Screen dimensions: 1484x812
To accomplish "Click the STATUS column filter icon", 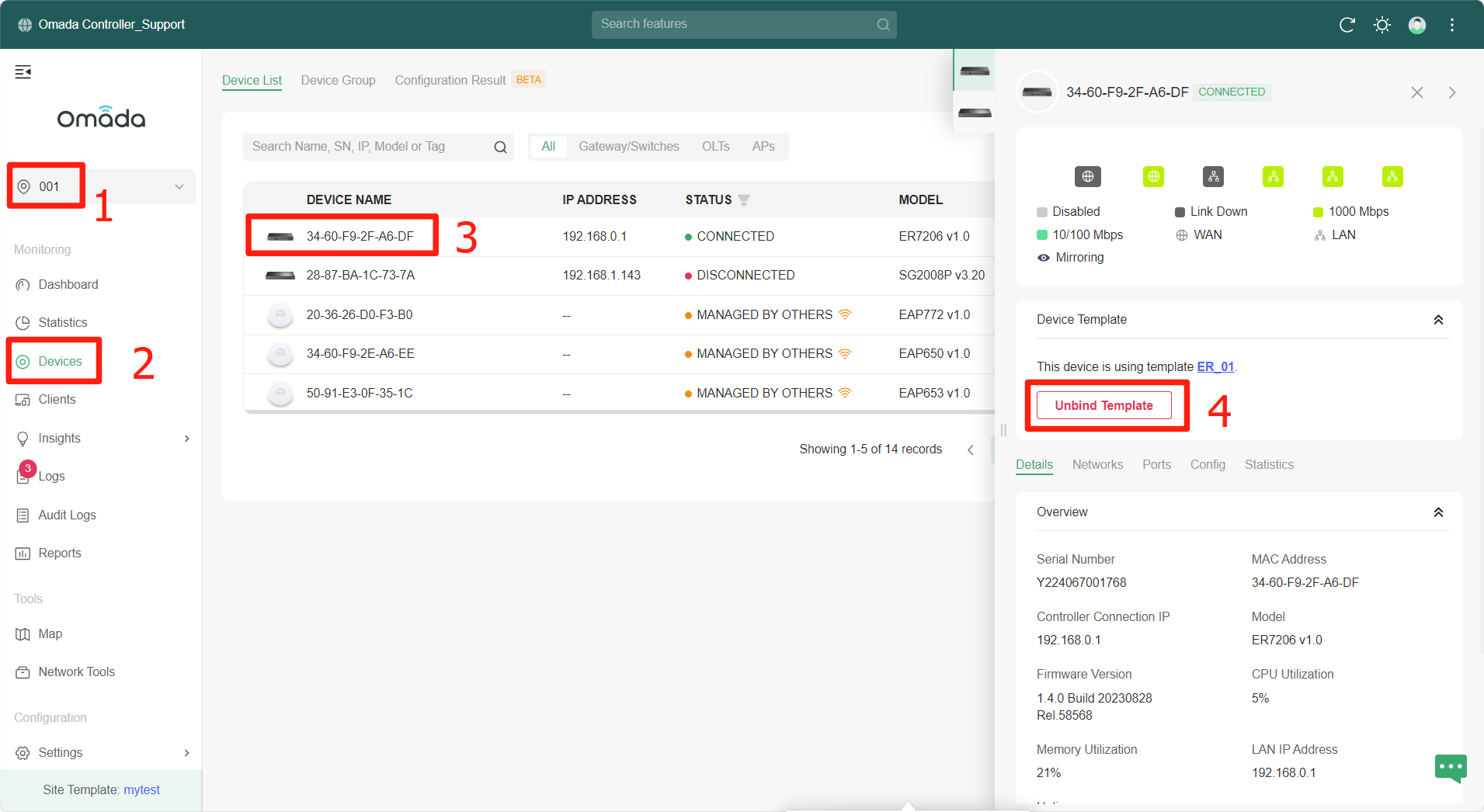I will click(744, 200).
